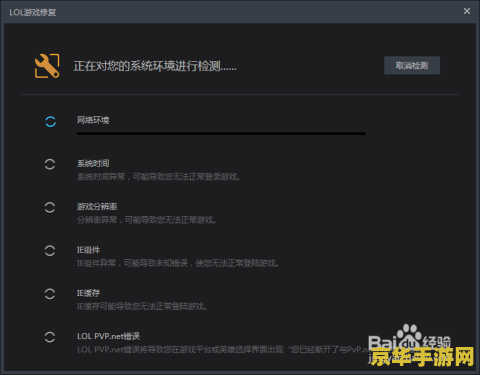The image size is (480, 375).
Task: Click the IE组件异常 description text
Action: point(178,263)
